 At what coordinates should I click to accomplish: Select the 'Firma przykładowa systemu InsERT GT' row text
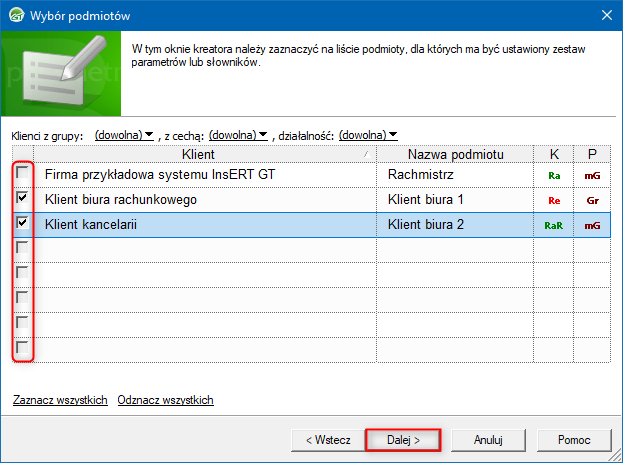coord(160,174)
